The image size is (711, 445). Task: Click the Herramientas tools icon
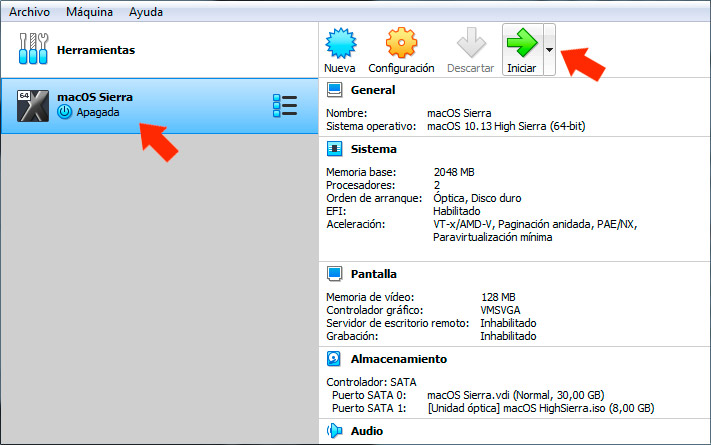(x=33, y=49)
